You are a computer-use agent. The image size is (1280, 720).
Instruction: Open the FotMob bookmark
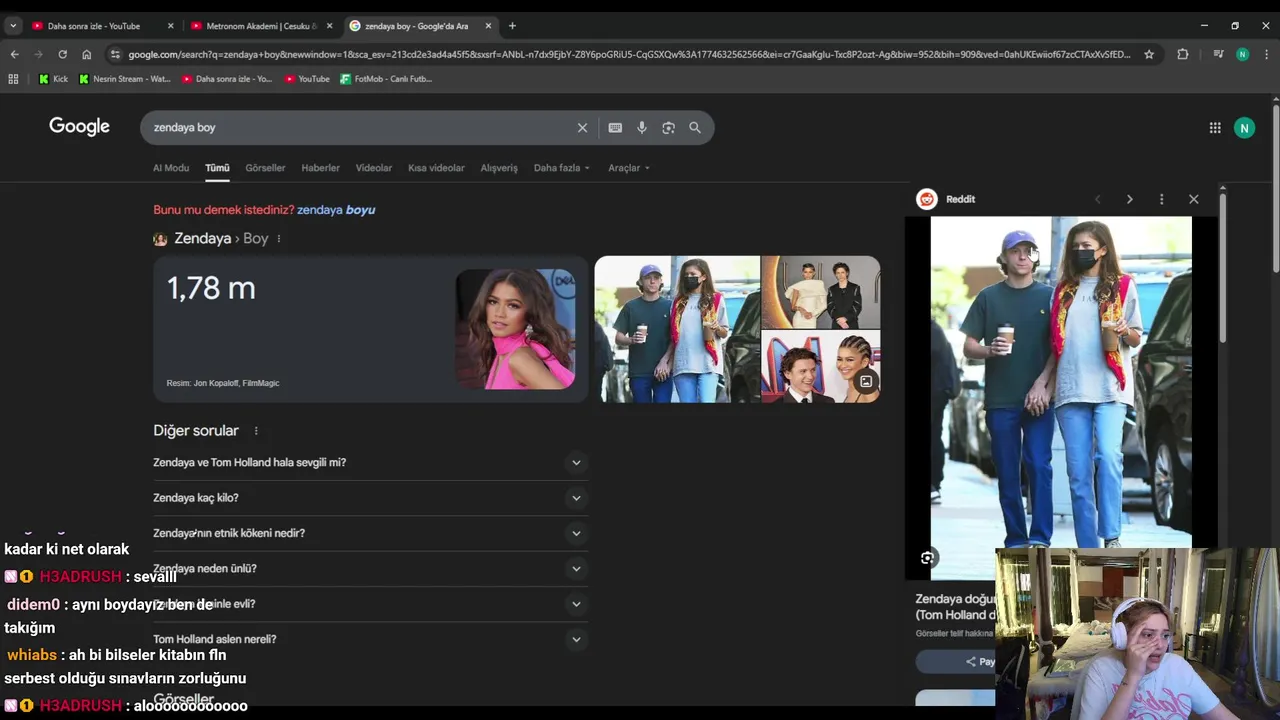(386, 79)
